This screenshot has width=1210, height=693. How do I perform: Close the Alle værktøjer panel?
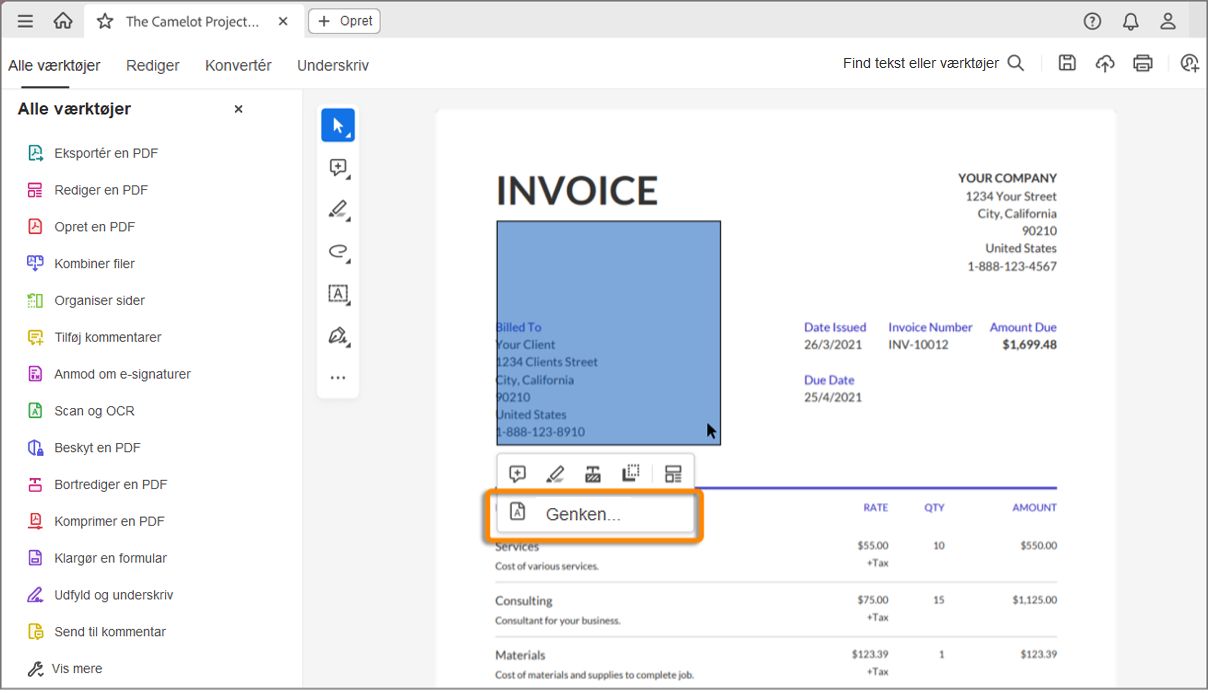238,109
